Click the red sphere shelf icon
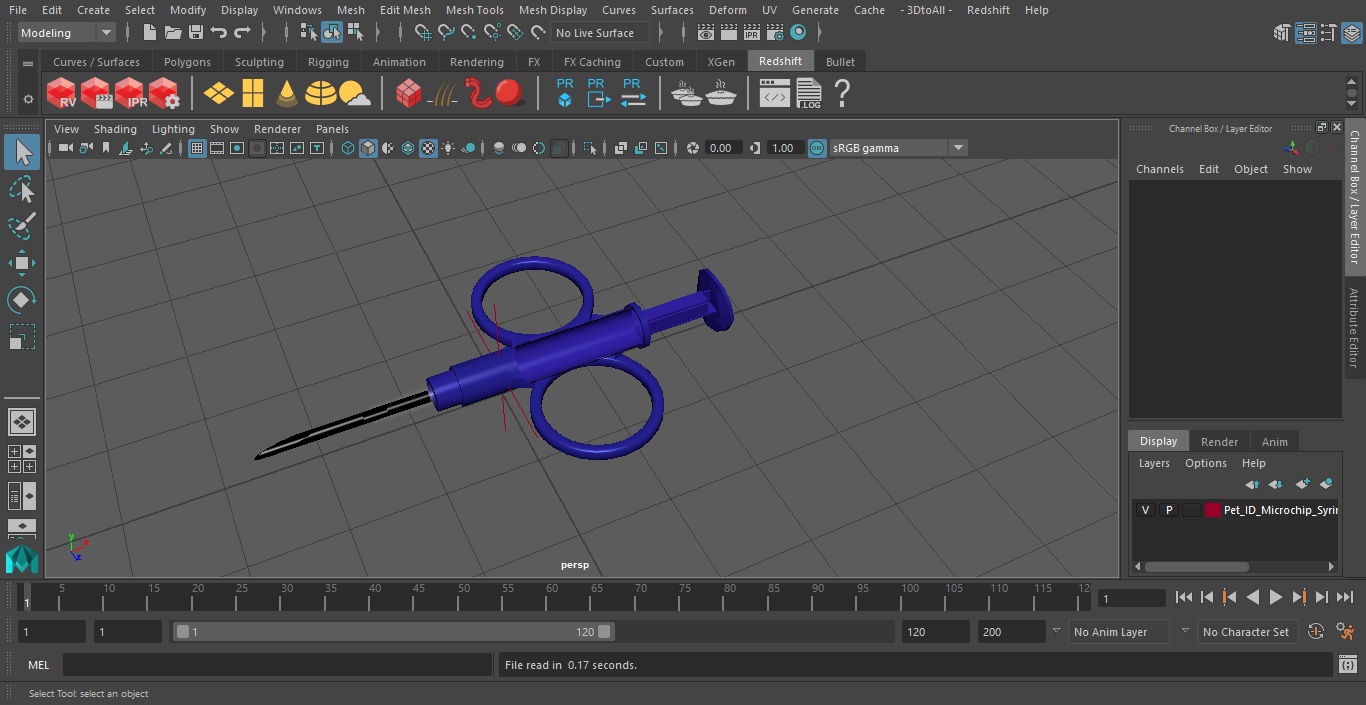 pos(510,94)
